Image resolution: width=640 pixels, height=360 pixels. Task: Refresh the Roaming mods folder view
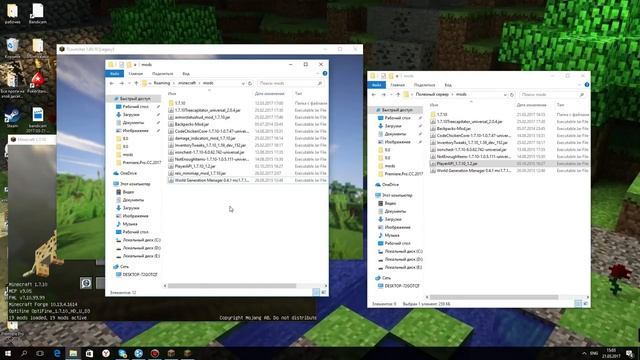250,83
